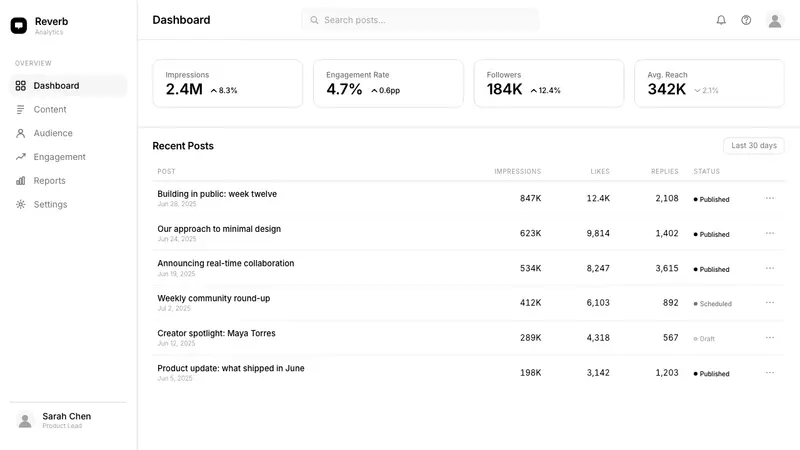Click the POST column header
Viewport: 800px width, 450px height.
166,171
